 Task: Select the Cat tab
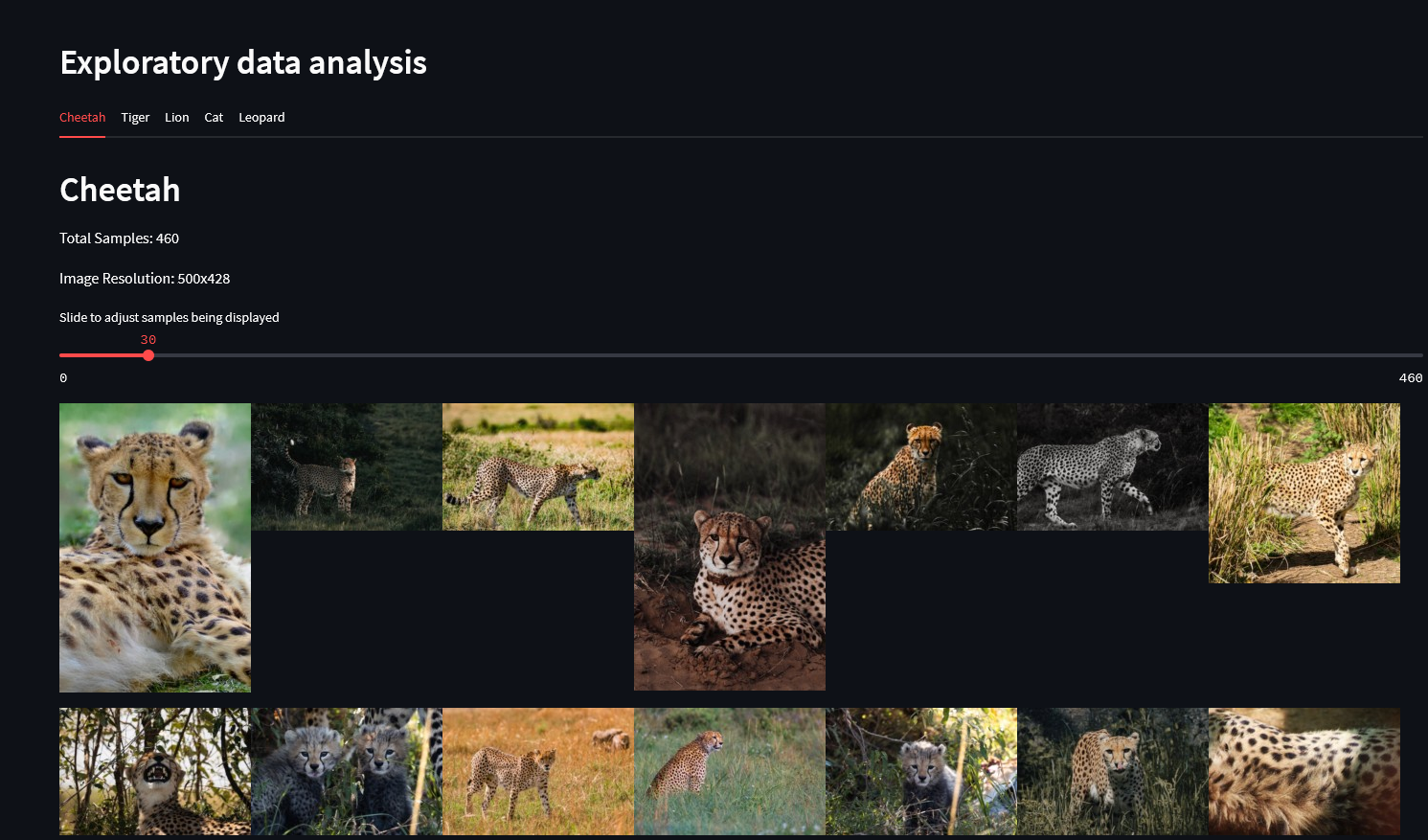[214, 118]
